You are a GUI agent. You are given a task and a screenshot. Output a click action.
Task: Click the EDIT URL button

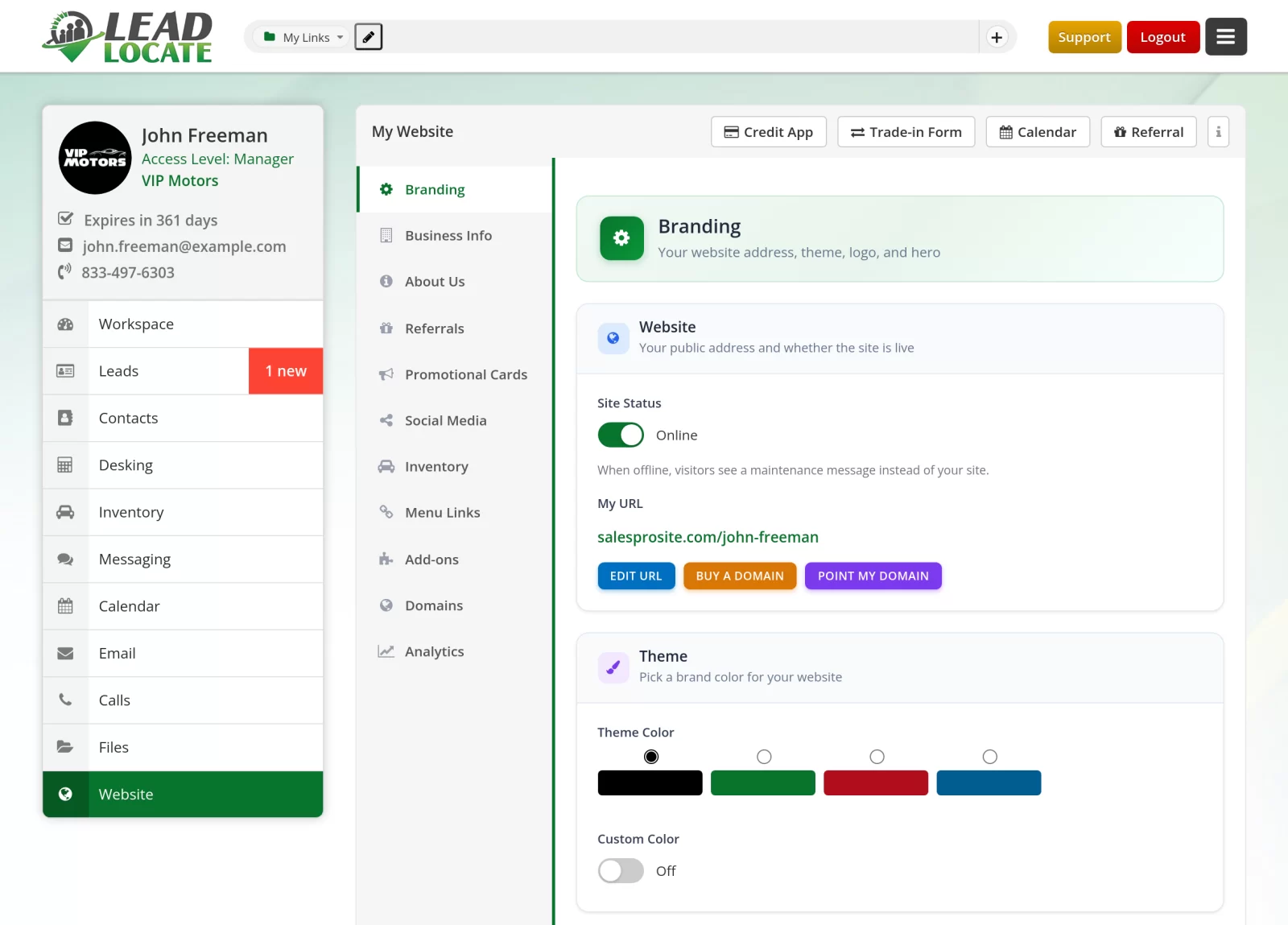[636, 576]
